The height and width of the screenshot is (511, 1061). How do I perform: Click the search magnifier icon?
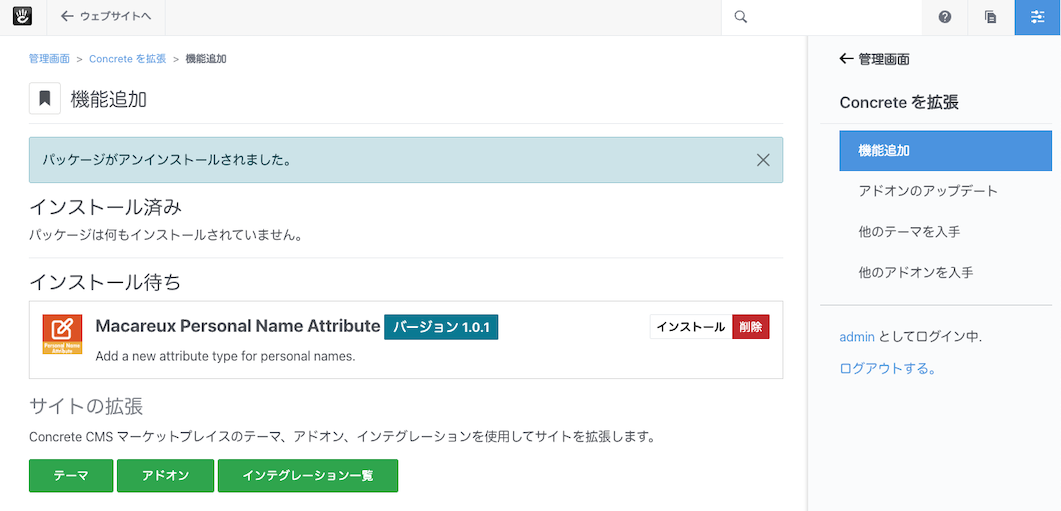(x=740, y=17)
